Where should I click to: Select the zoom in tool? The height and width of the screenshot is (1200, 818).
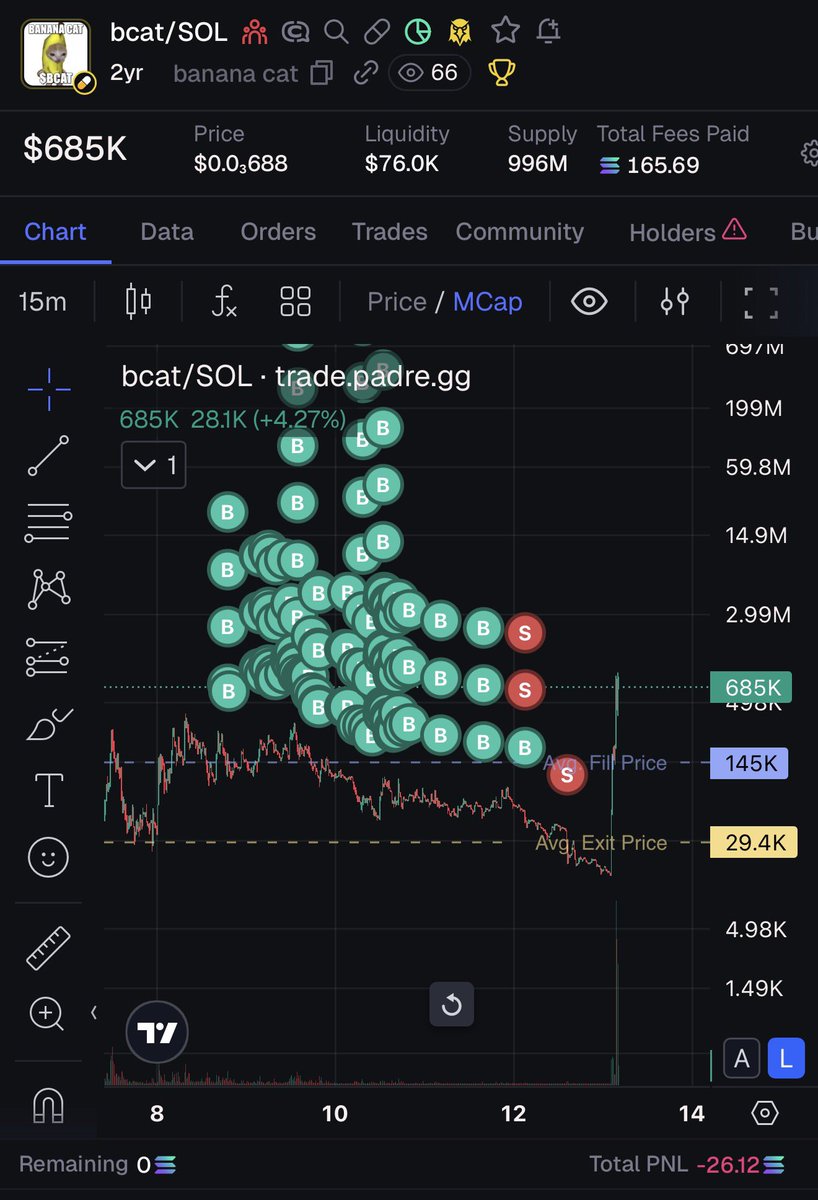click(x=48, y=1014)
